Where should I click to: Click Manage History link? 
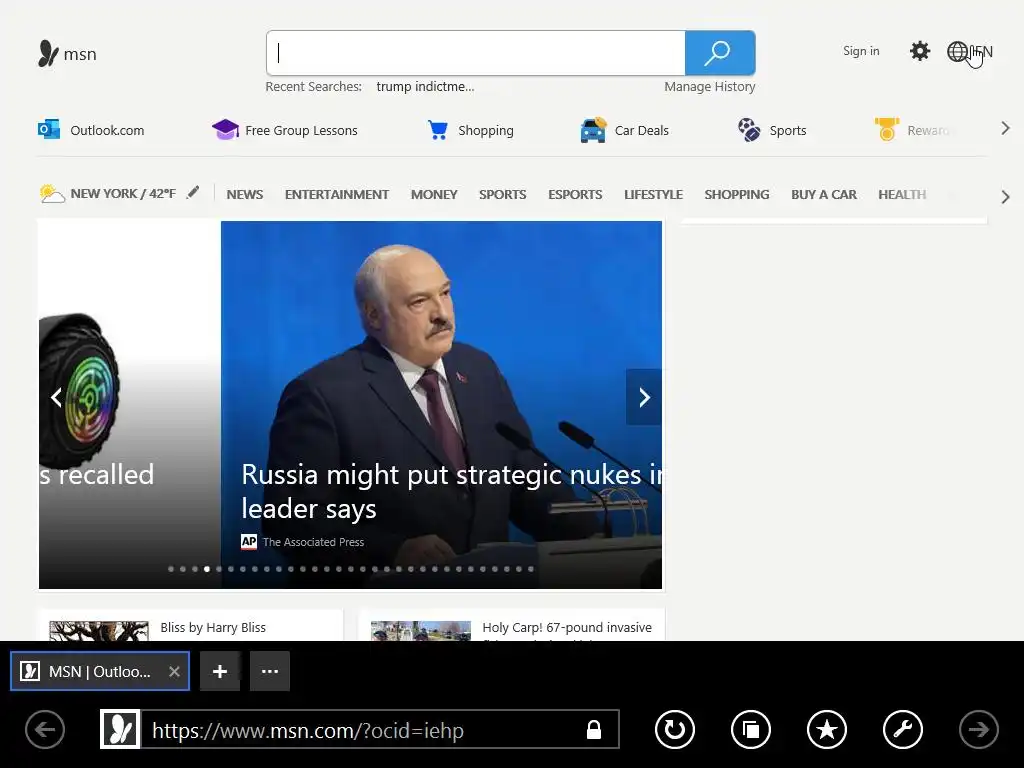coord(710,86)
